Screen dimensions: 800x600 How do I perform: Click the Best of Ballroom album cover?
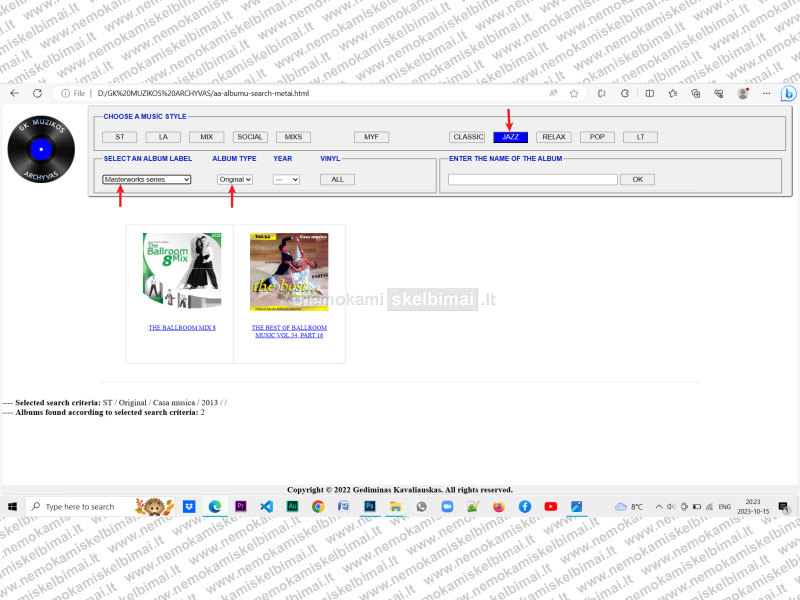pyautogui.click(x=289, y=272)
